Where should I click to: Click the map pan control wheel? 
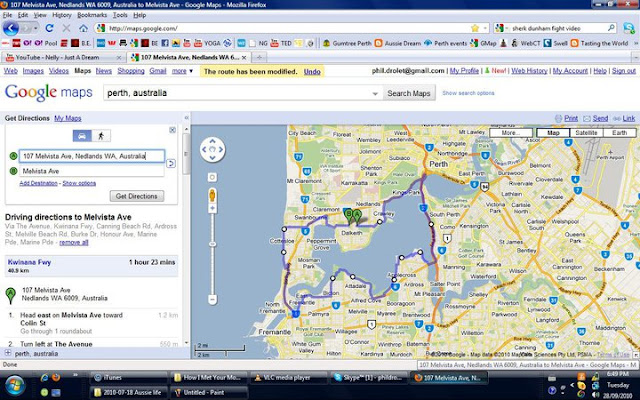point(212,149)
